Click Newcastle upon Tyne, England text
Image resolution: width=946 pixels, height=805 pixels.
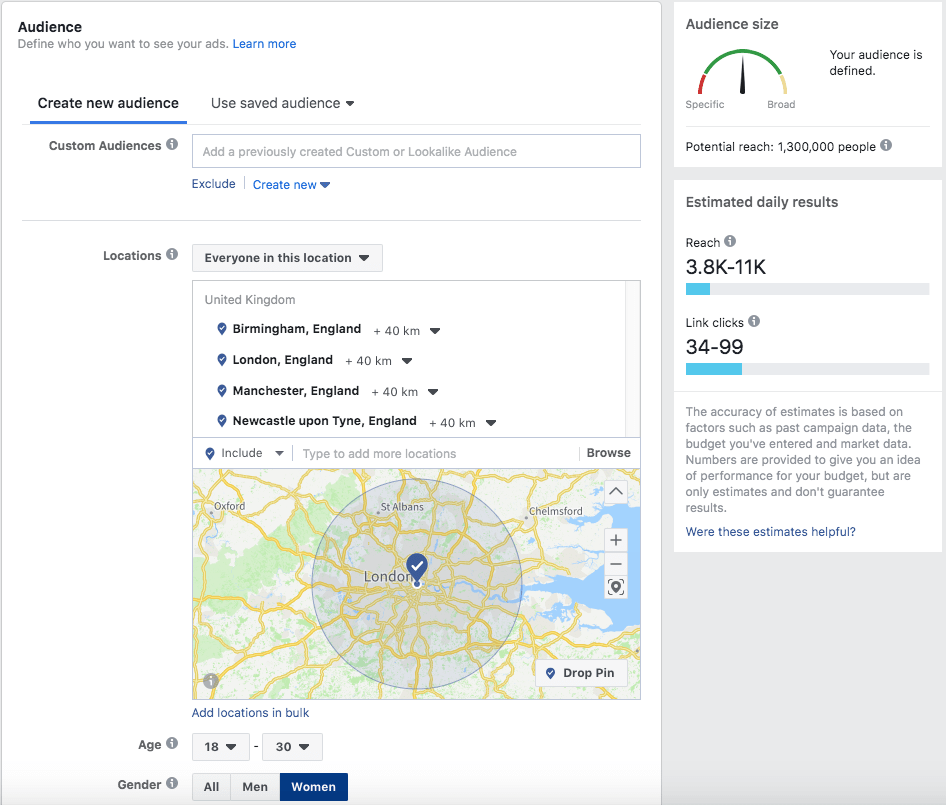coord(325,421)
